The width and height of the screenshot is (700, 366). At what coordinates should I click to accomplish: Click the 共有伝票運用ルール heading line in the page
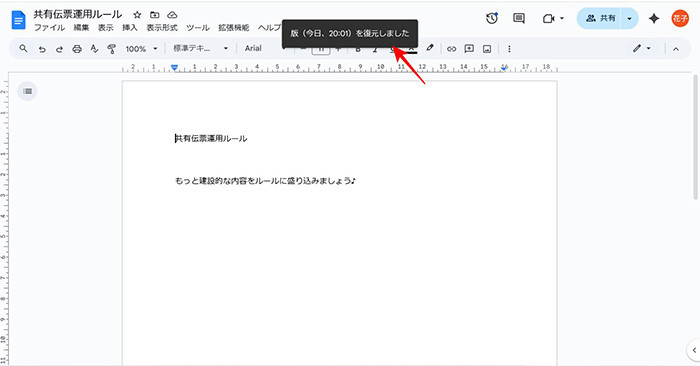211,138
